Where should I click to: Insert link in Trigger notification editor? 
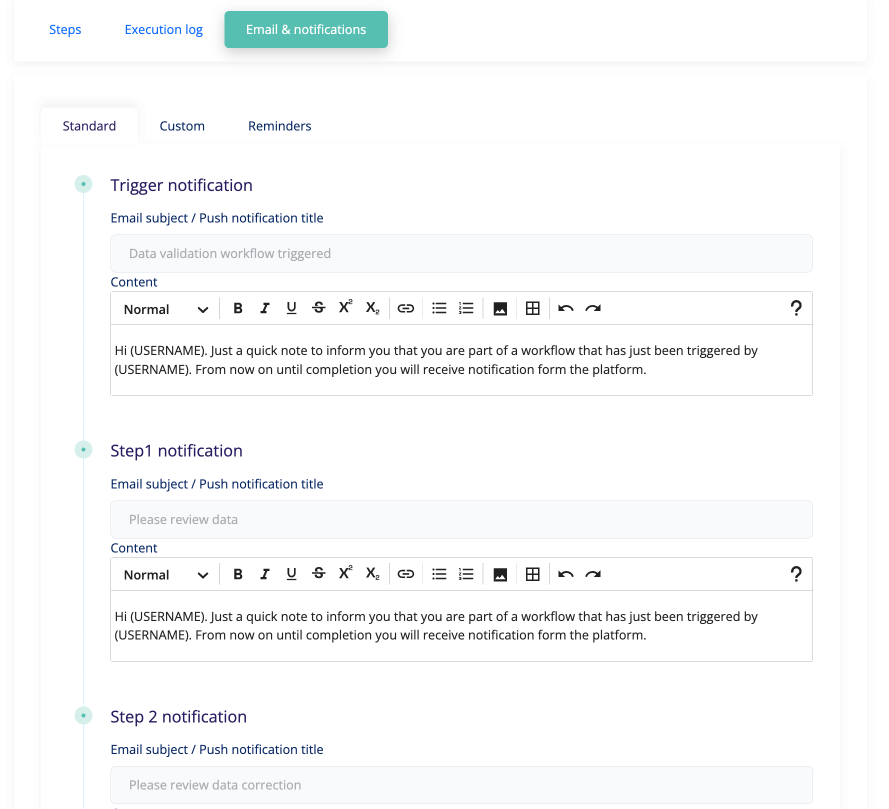point(406,308)
